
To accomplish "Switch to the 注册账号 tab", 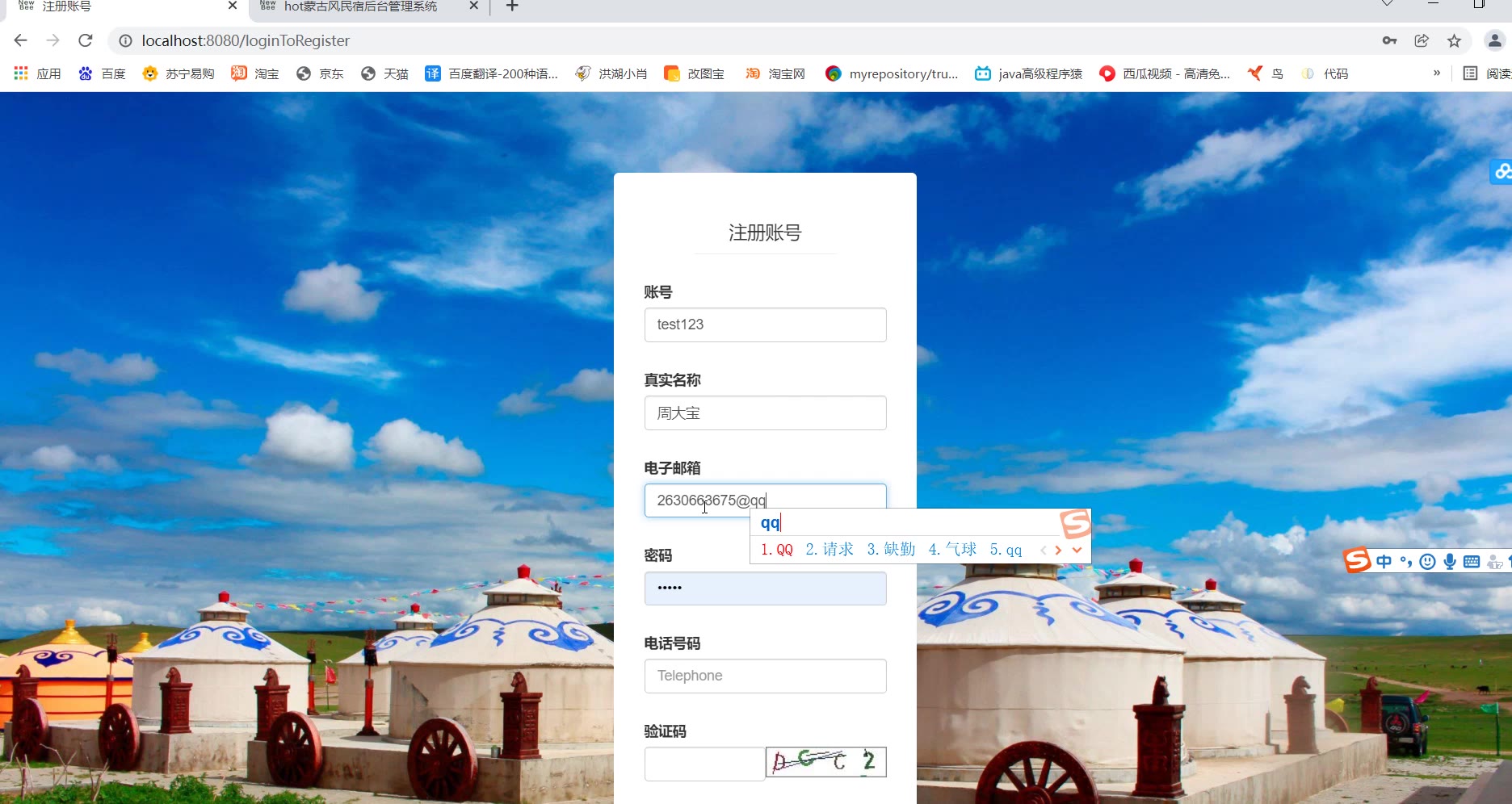I will (x=121, y=7).
